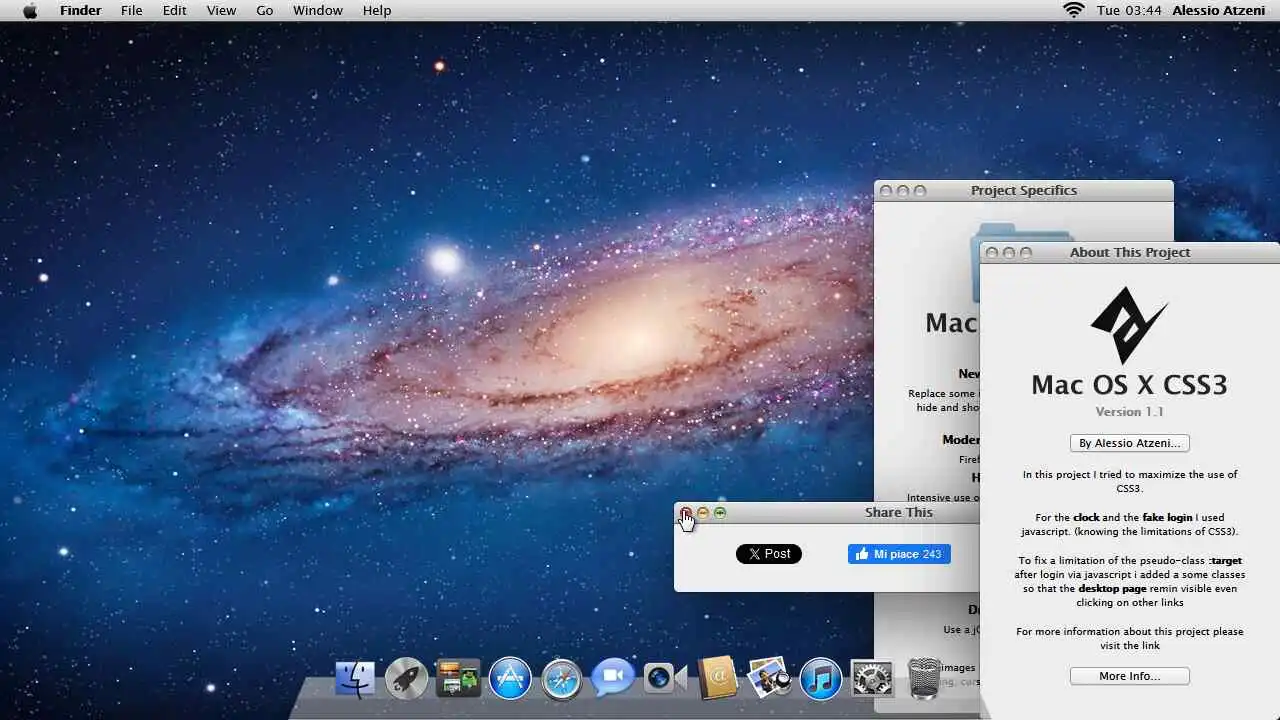Open the Apple logo menu

[x=30, y=10]
